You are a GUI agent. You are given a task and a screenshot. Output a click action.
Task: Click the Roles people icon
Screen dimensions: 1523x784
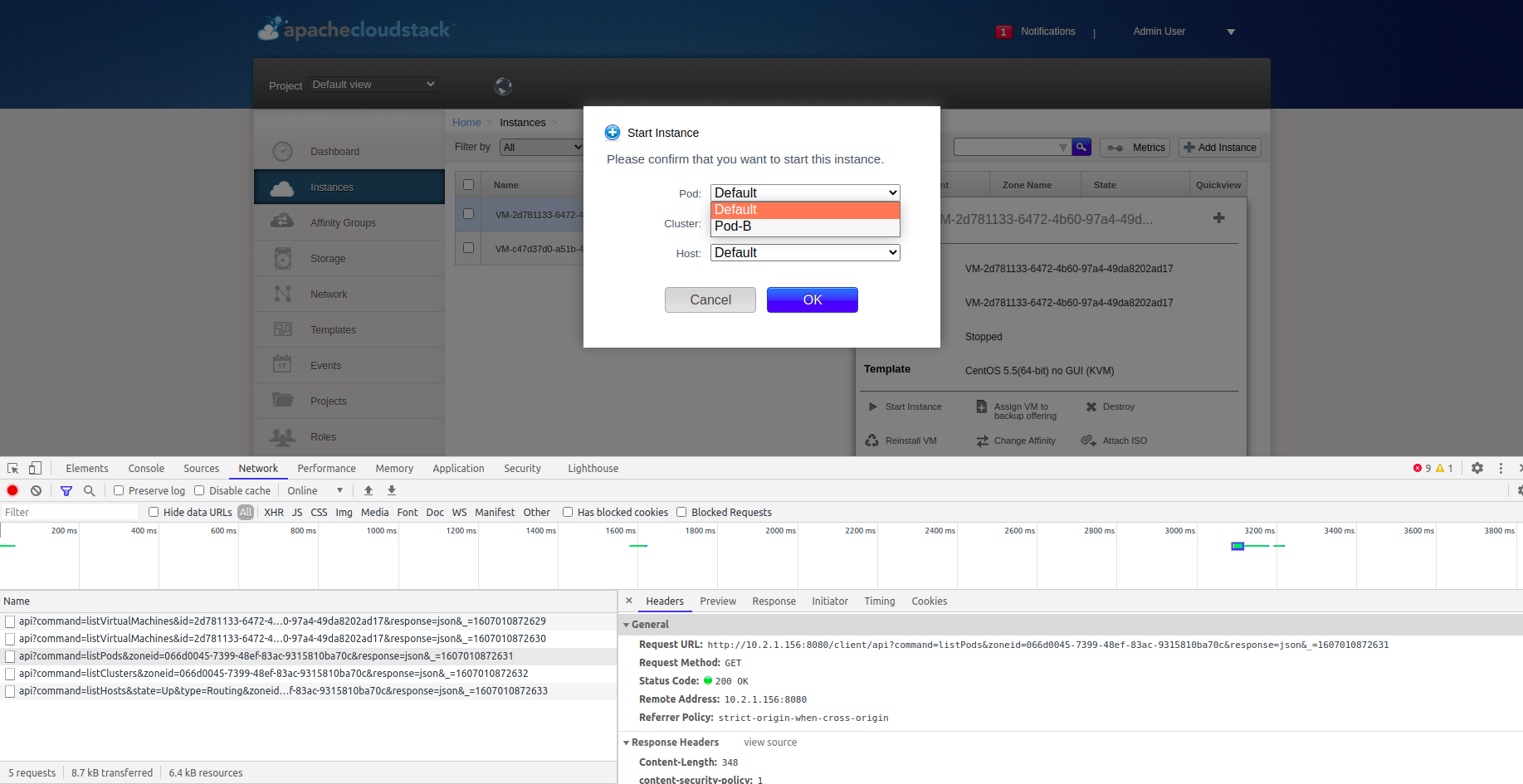pyautogui.click(x=282, y=436)
